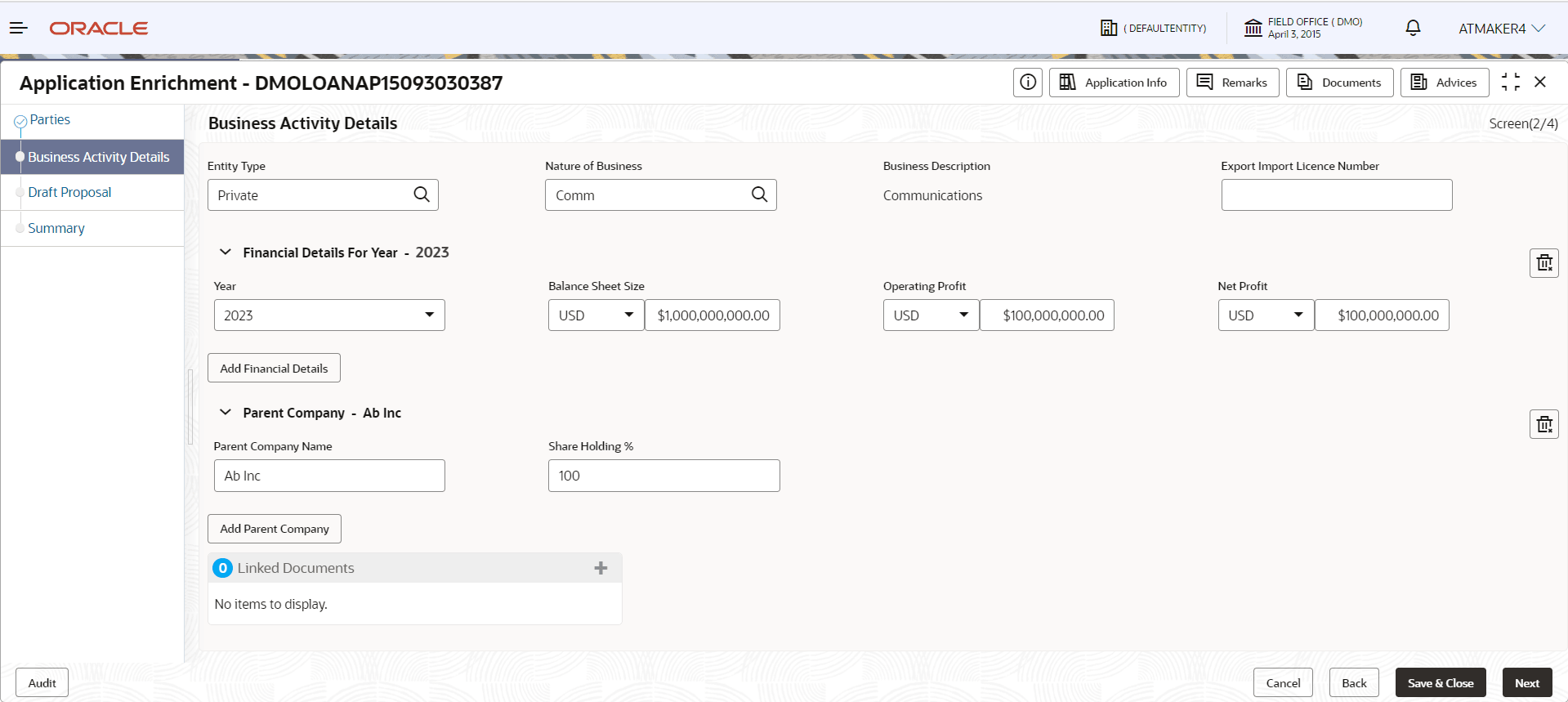Click the Field Office branch icon
Screen dimensions: 1568x702
[x=1253, y=29]
